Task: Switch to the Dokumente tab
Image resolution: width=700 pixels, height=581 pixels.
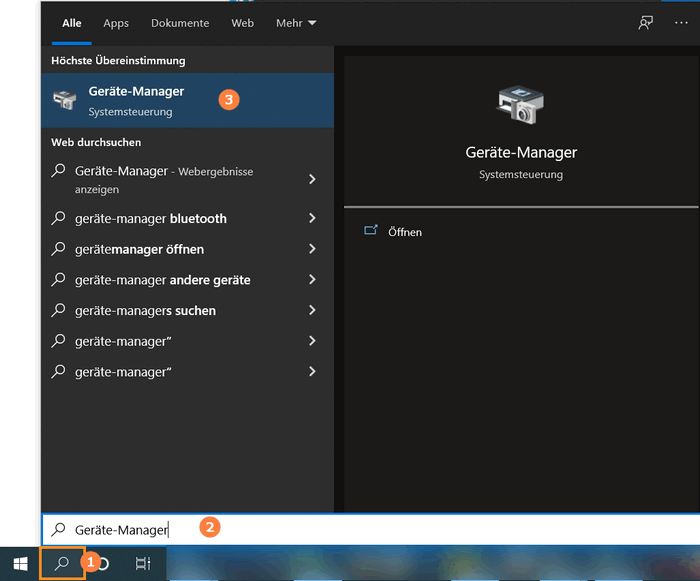Action: coord(180,23)
